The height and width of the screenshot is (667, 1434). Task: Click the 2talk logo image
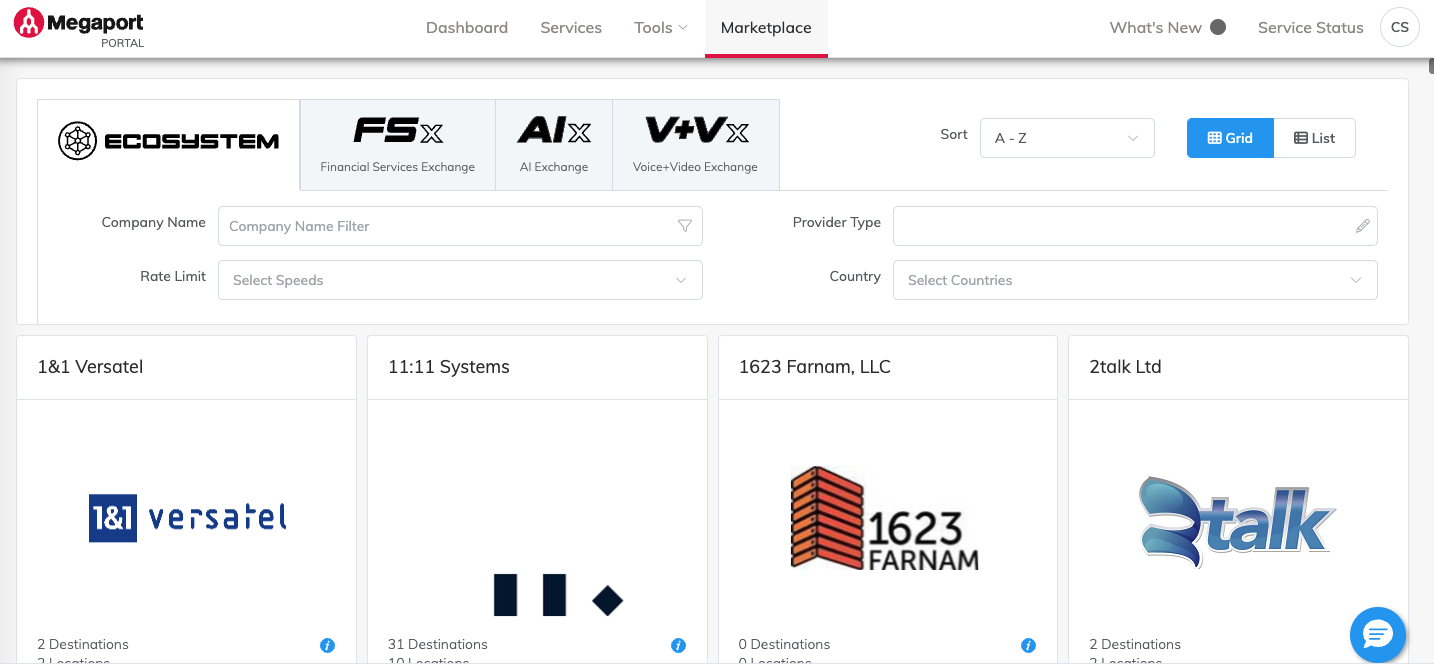point(1238,522)
